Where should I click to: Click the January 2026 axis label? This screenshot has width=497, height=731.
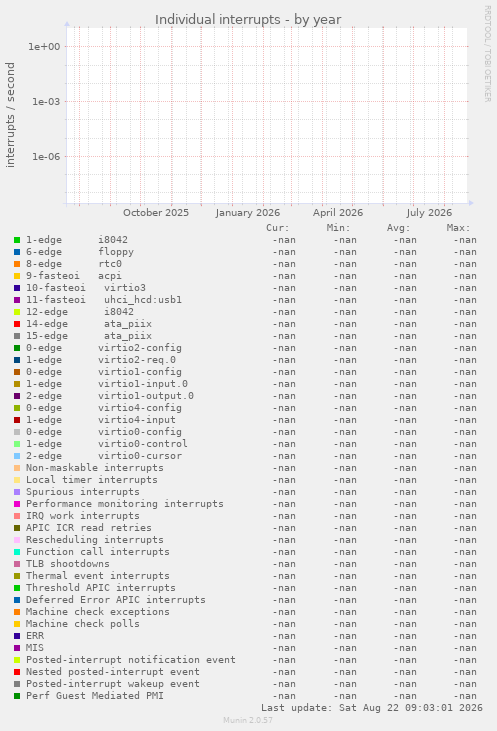click(248, 213)
